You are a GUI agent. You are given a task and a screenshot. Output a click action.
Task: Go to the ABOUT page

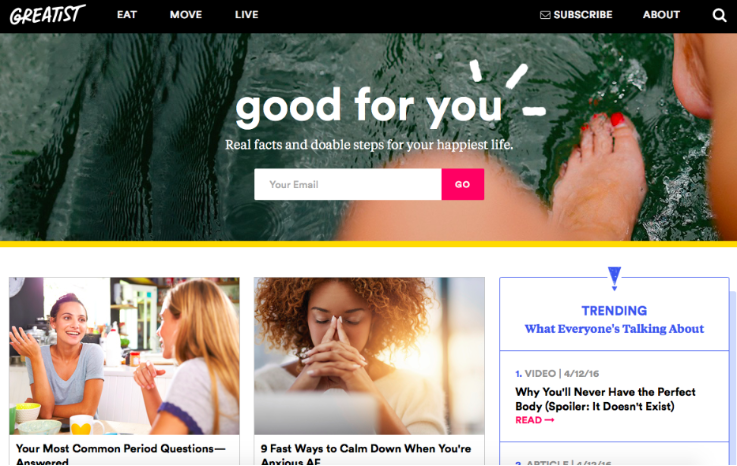point(661,15)
